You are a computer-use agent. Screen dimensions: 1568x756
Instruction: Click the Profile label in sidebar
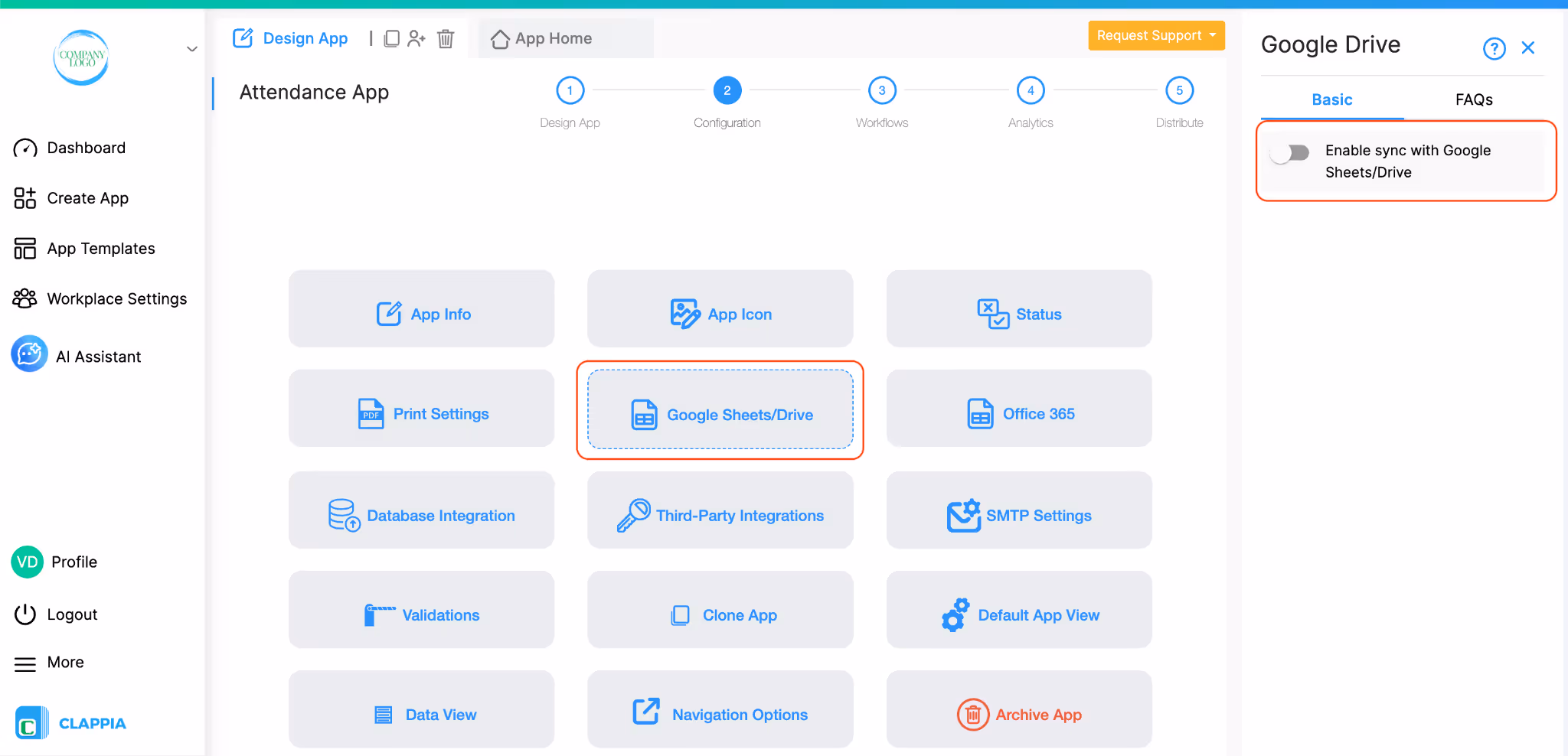(x=74, y=562)
